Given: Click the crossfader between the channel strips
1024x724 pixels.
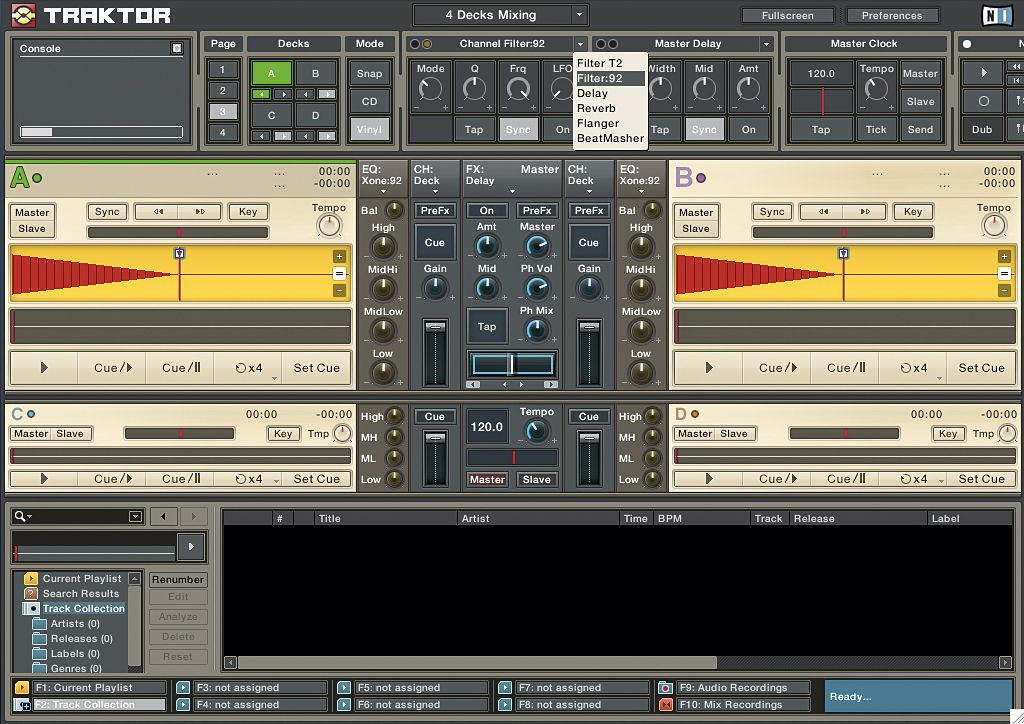Looking at the screenshot, I should point(513,364).
